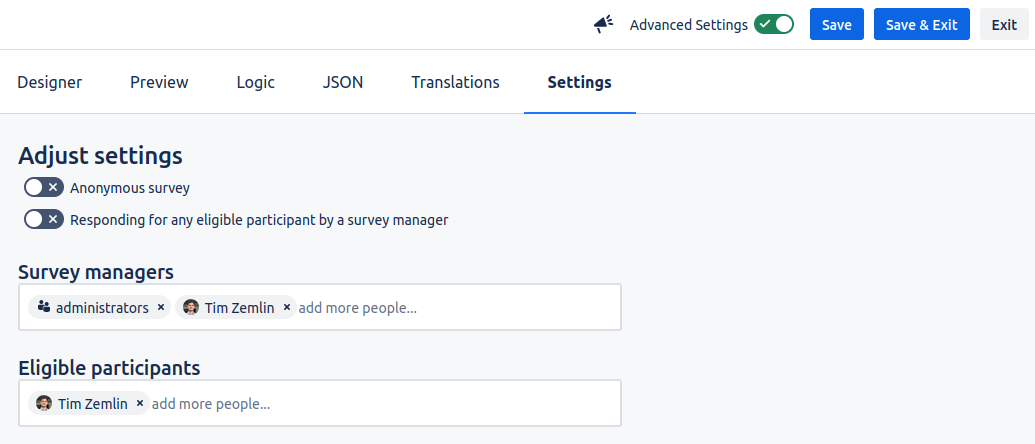The width and height of the screenshot is (1035, 444).
Task: Remove Tim Zemlin from eligible participants
Action: click(x=140, y=404)
